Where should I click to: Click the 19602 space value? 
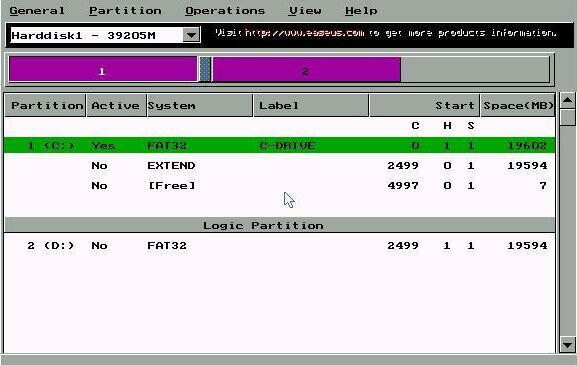[527, 146]
